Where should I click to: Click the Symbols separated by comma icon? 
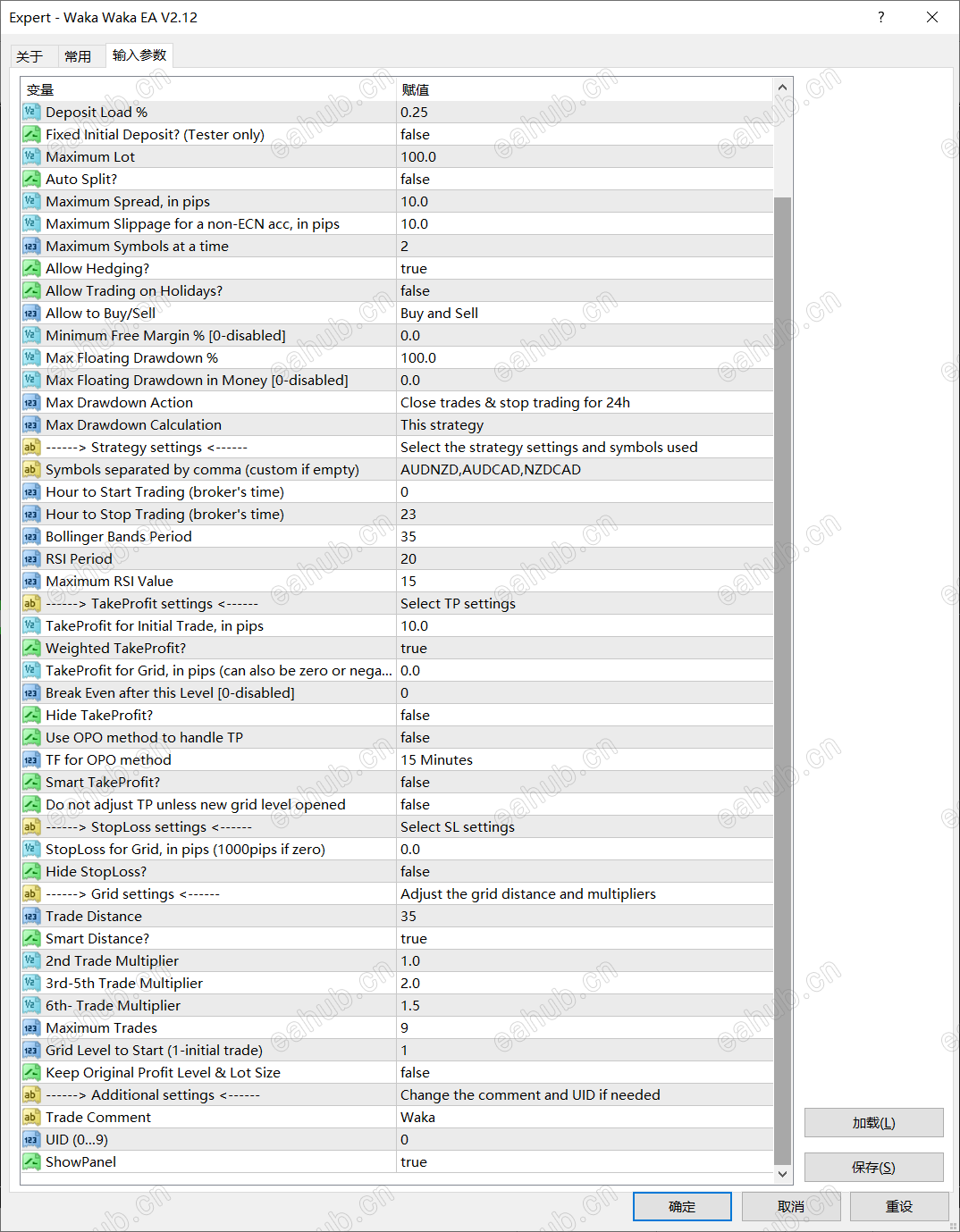pos(31,469)
